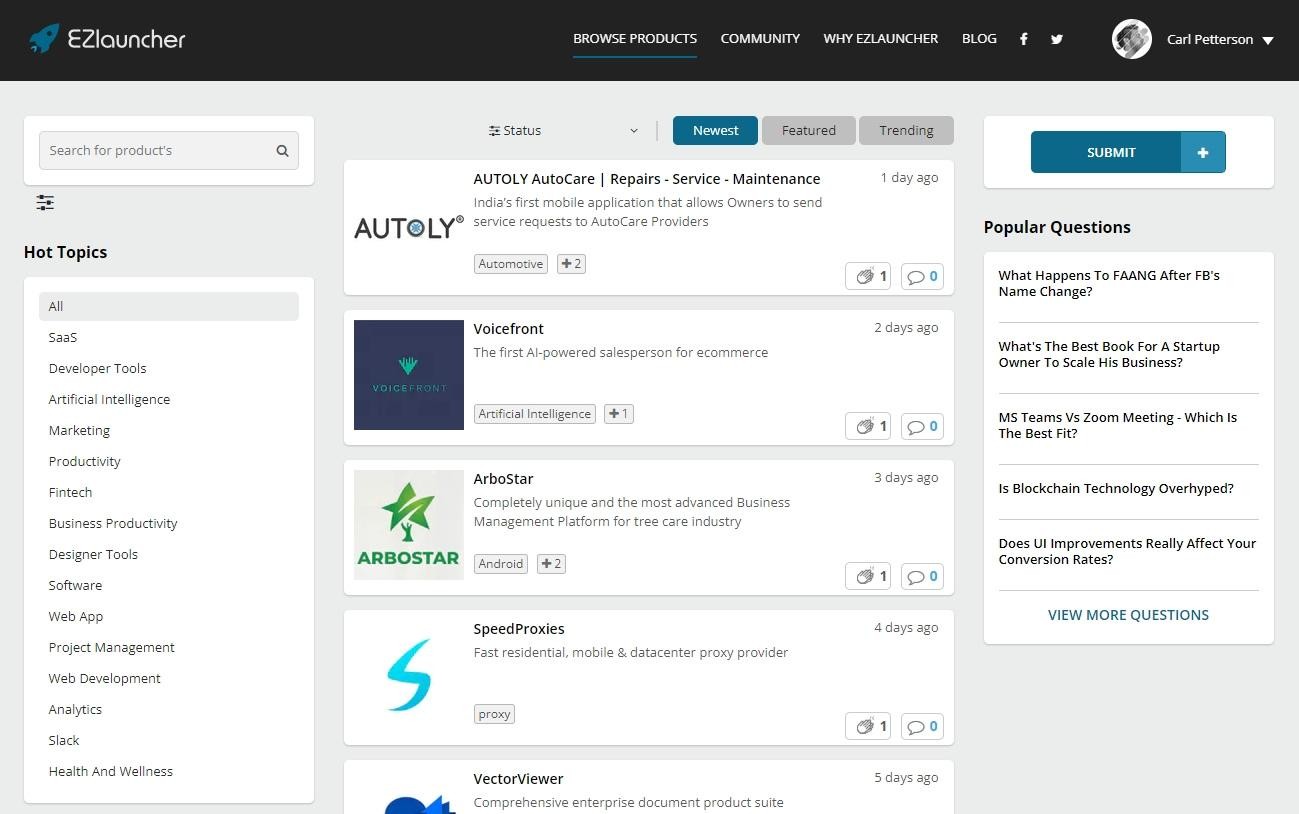Select All in Hot Topics

coord(169,306)
